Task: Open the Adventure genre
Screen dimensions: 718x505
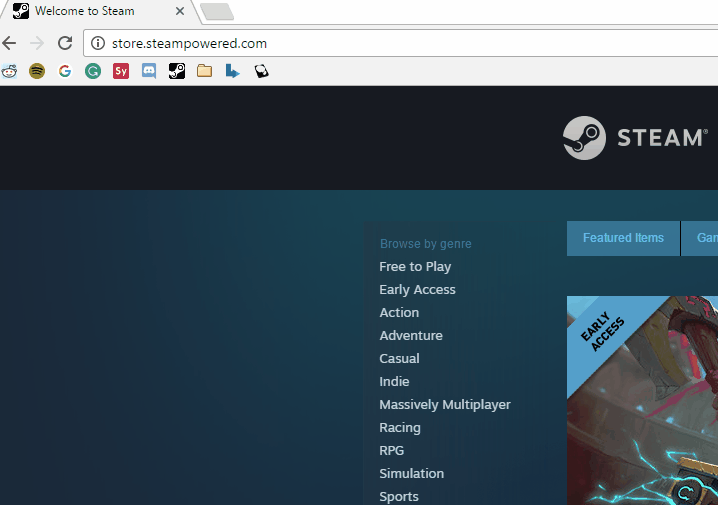Action: (x=411, y=336)
